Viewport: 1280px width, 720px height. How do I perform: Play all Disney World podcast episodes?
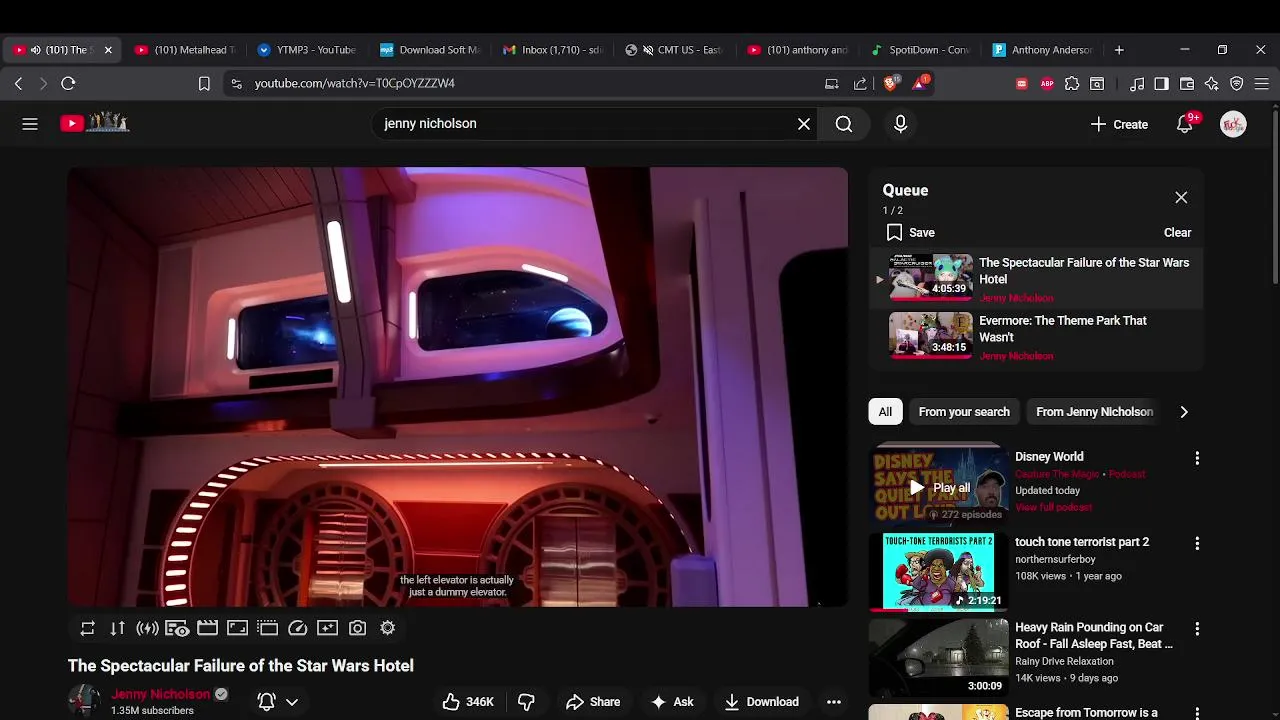click(x=939, y=488)
